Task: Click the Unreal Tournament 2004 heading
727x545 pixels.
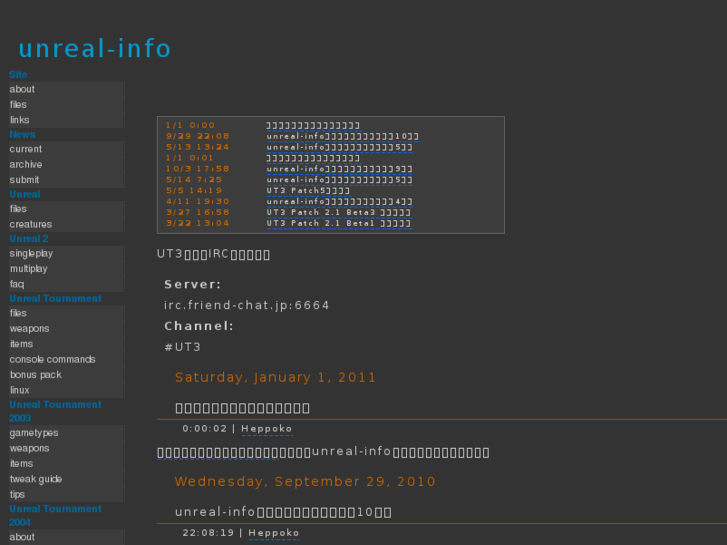Action: coord(55,516)
